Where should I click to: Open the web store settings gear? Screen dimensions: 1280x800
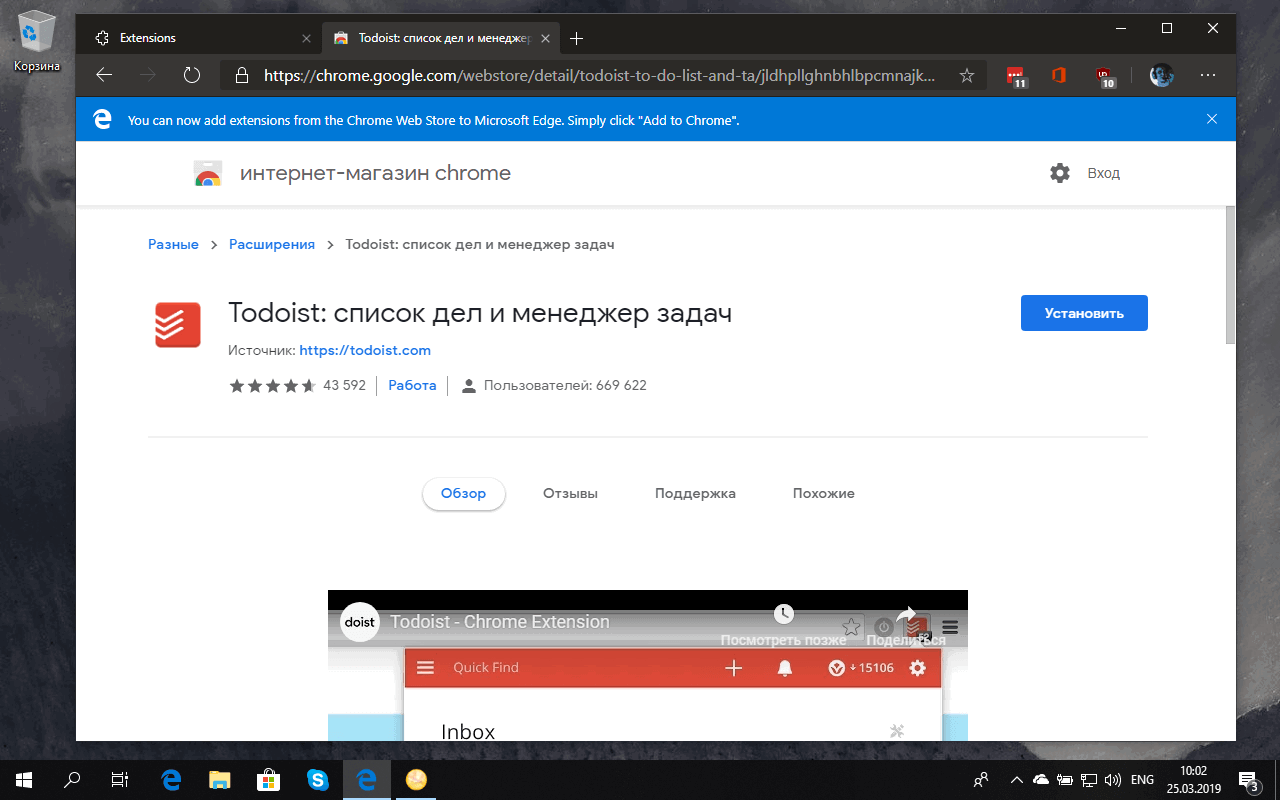pyautogui.click(x=1060, y=173)
